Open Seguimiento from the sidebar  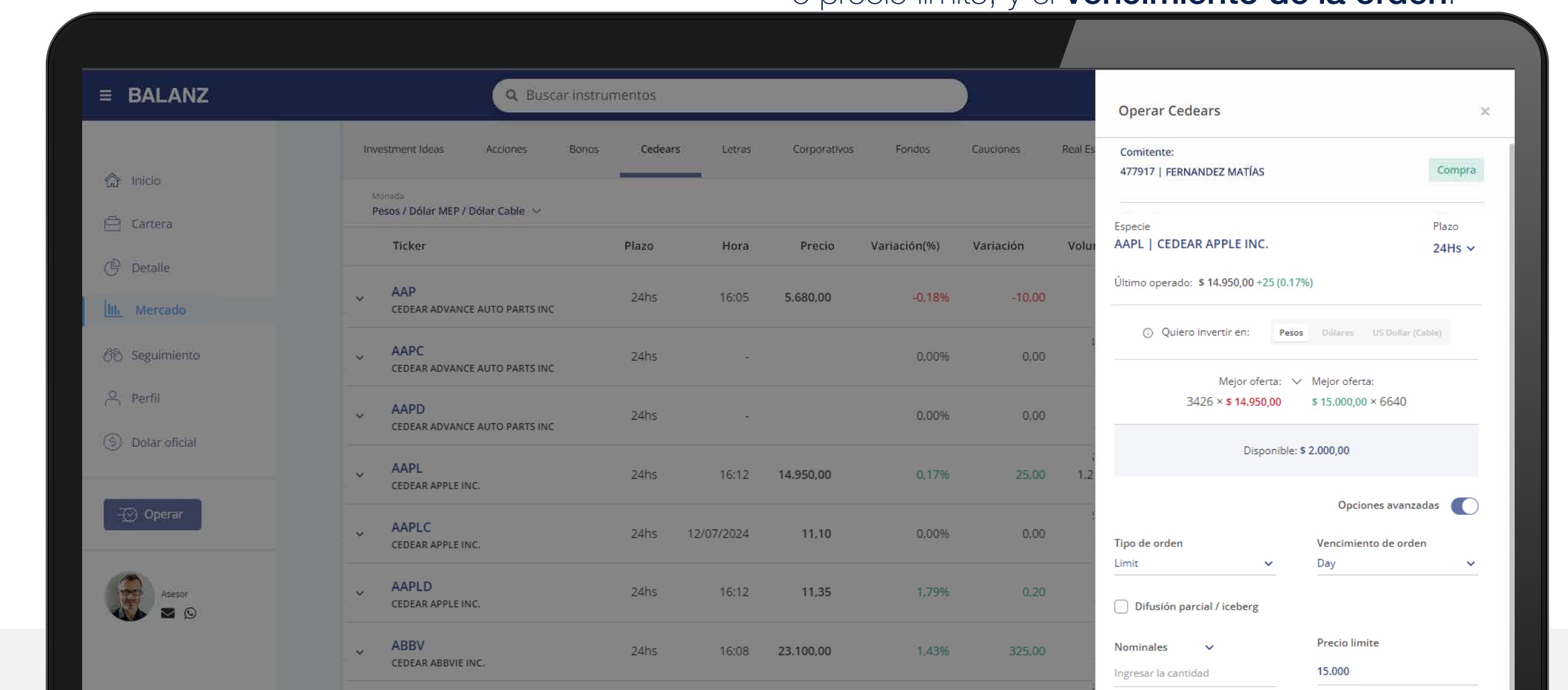click(165, 355)
